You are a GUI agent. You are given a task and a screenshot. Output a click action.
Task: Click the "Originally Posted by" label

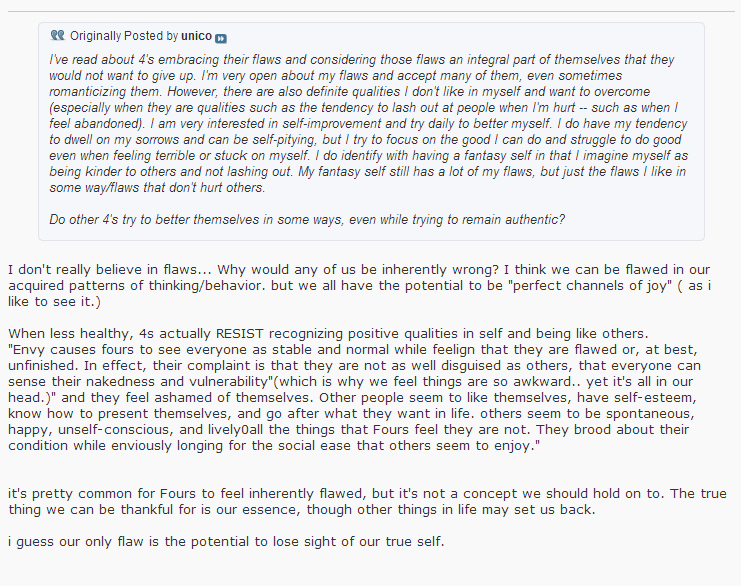pyautogui.click(x=124, y=36)
